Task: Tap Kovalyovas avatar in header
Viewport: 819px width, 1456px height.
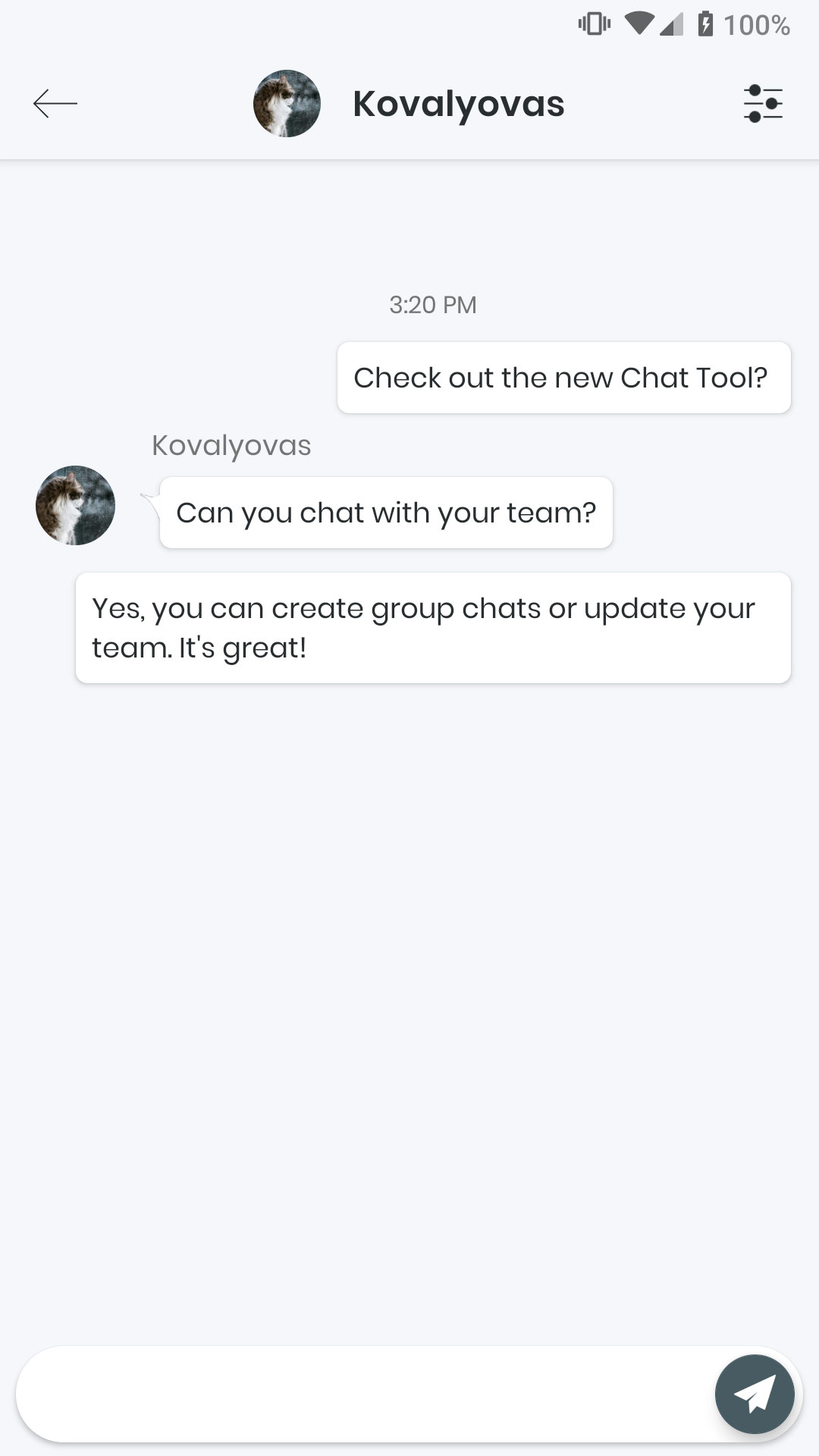Action: point(287,104)
